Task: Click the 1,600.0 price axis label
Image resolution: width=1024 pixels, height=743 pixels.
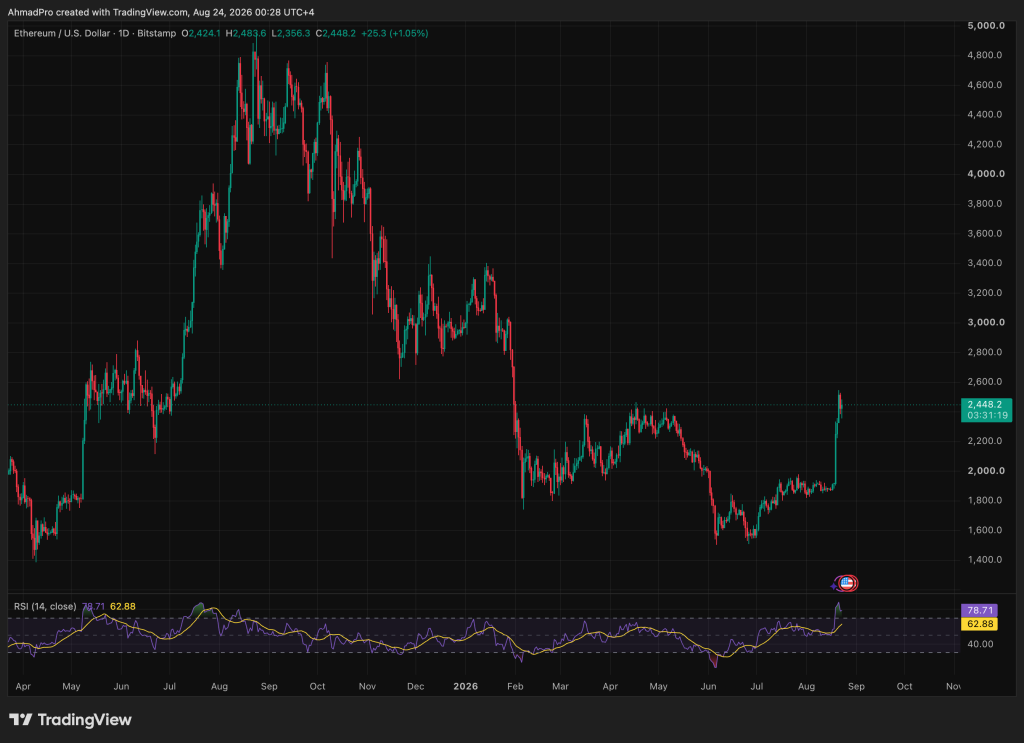Action: tap(985, 530)
